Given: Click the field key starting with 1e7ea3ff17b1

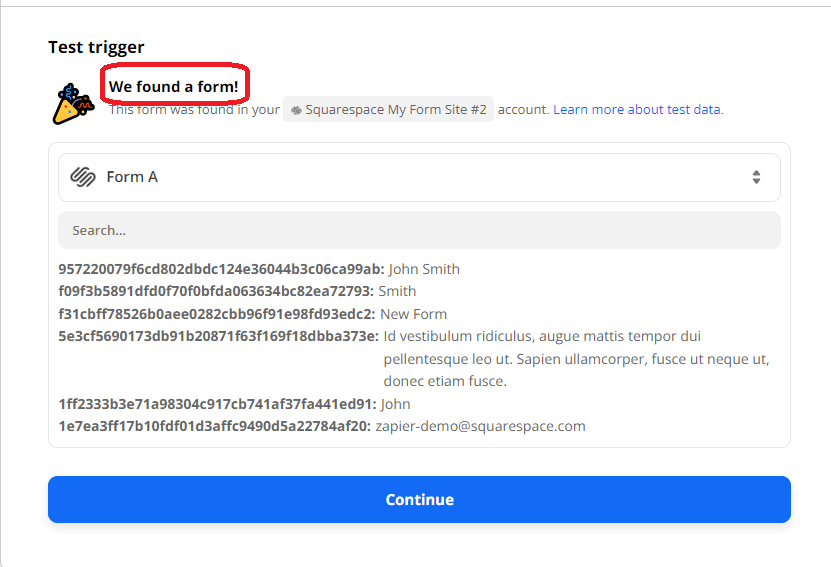Looking at the screenshot, I should (x=214, y=426).
